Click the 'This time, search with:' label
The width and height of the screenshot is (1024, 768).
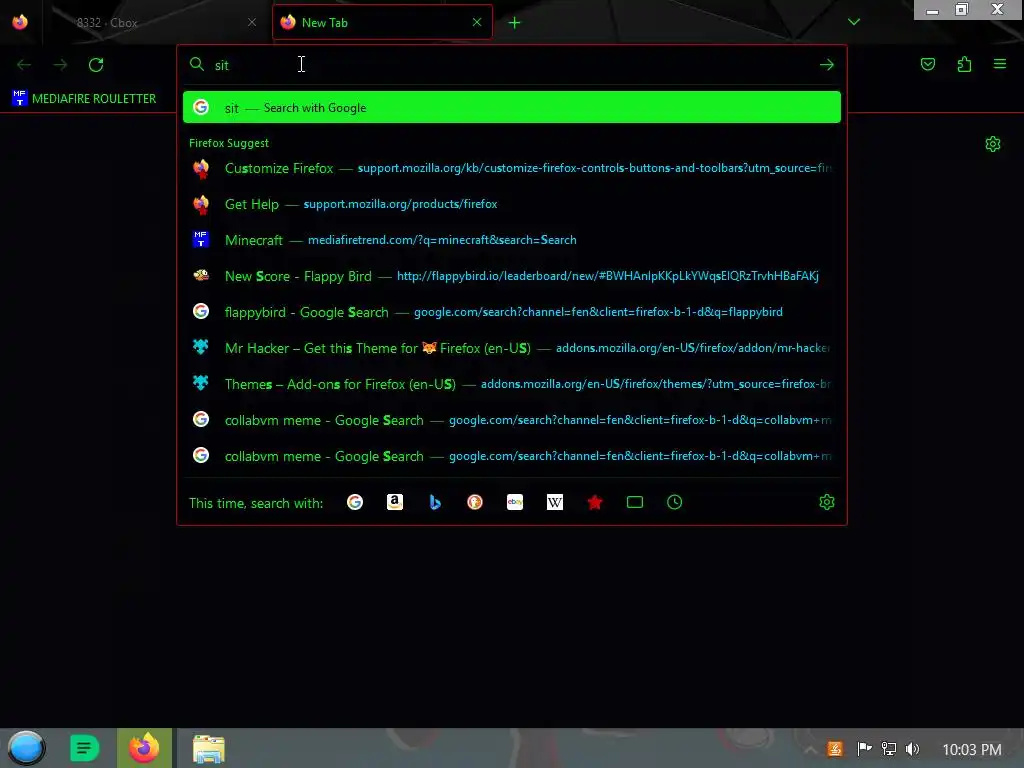coord(256,504)
